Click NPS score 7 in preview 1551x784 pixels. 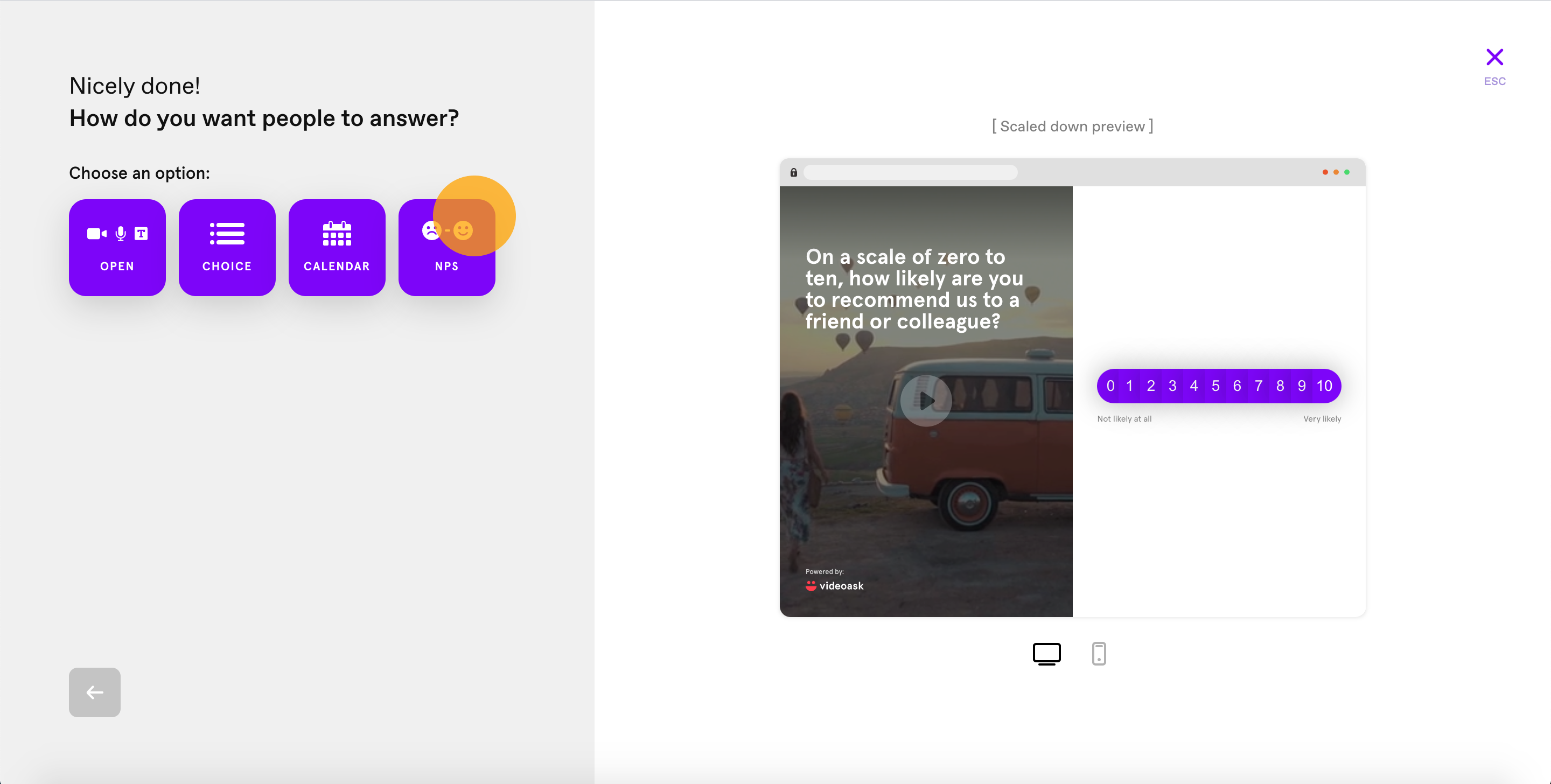coord(1259,386)
